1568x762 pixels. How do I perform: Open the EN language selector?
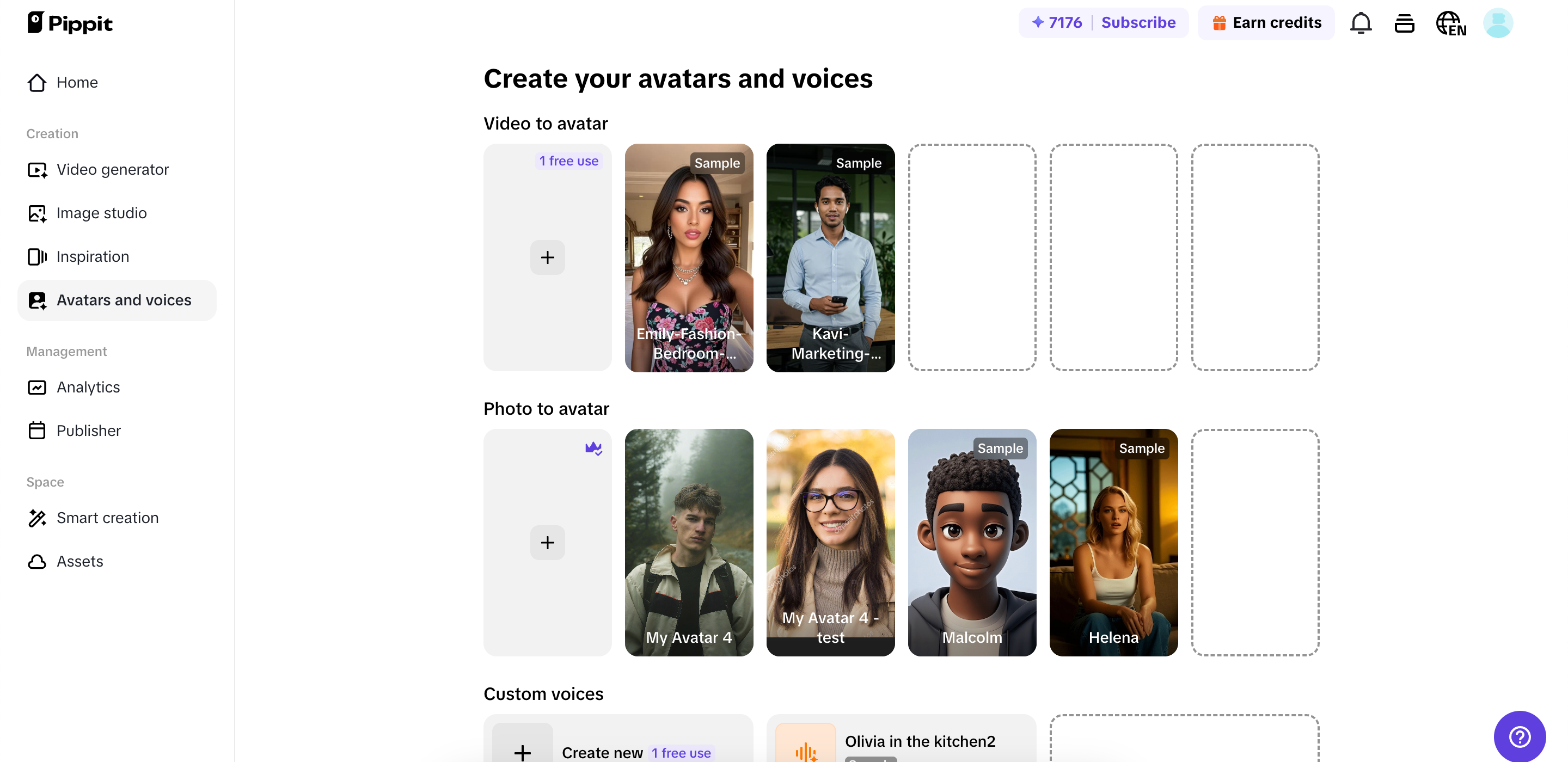(1450, 22)
